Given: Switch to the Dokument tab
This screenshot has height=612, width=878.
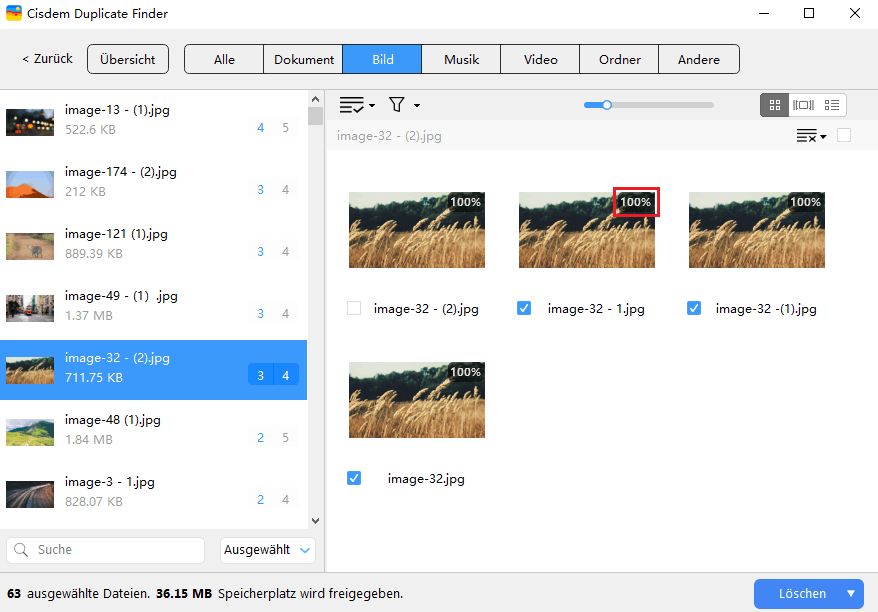Looking at the screenshot, I should tap(303, 59).
